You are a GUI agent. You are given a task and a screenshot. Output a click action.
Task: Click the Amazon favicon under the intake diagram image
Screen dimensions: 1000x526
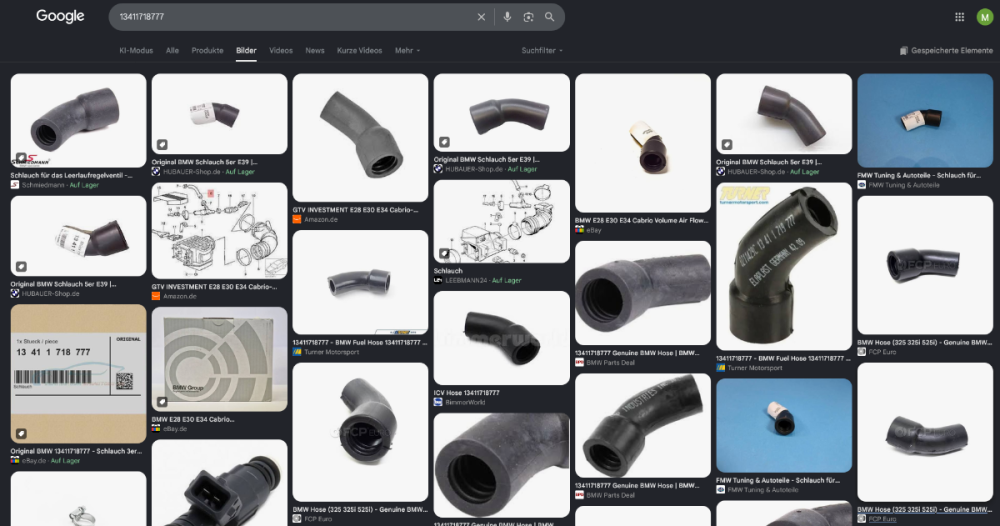(x=156, y=296)
